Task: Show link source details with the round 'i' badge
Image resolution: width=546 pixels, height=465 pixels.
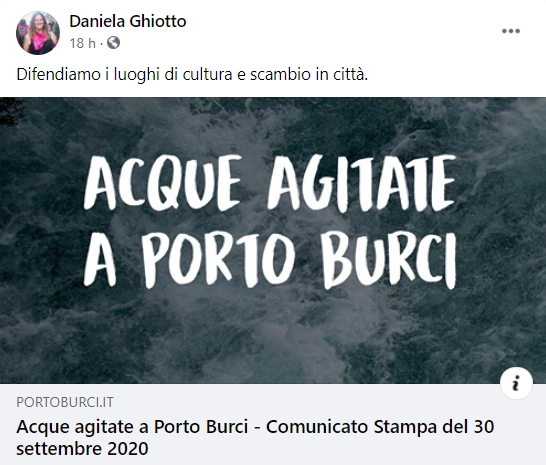Action: pyautogui.click(x=516, y=383)
